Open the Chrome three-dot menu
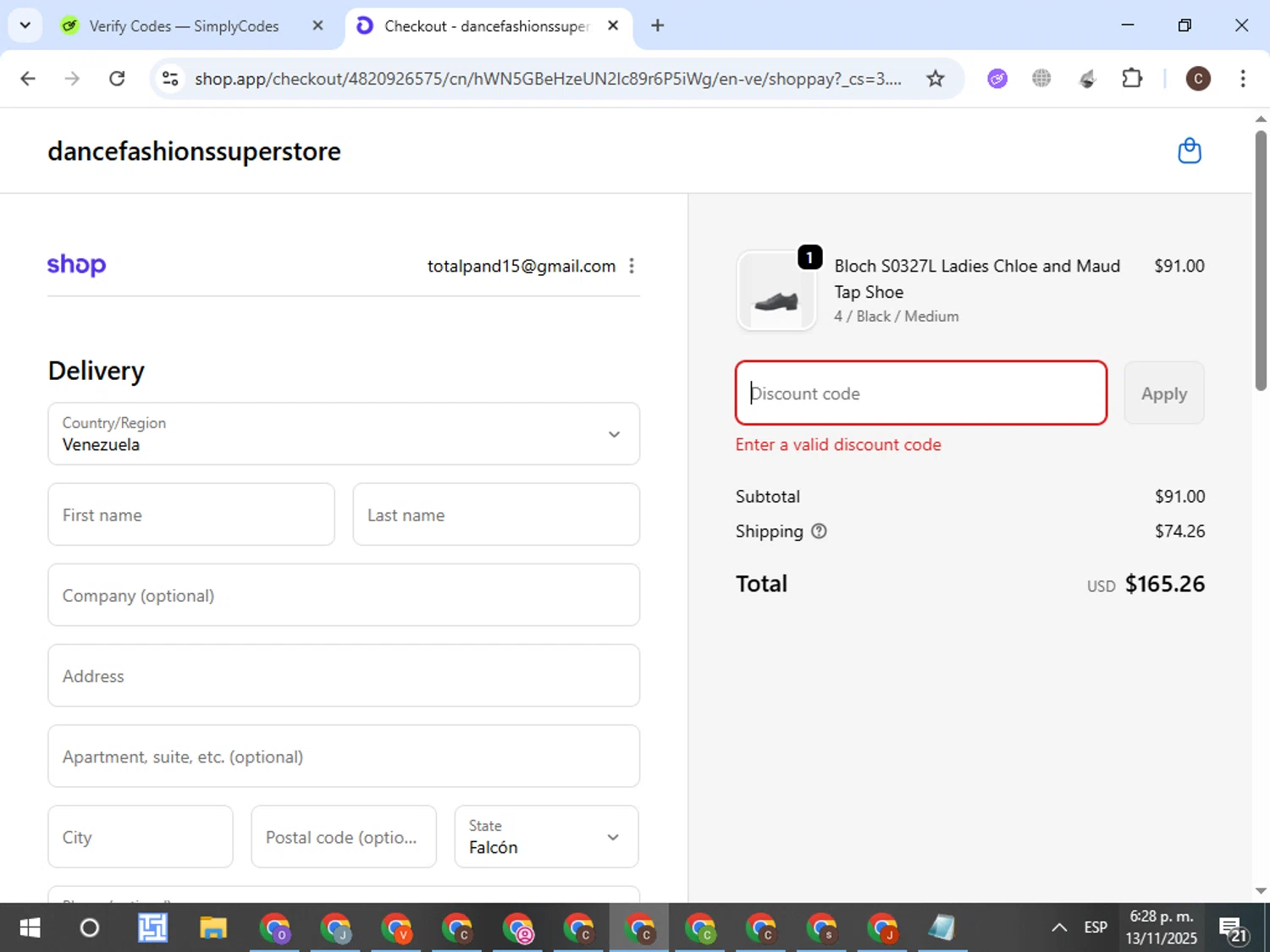The image size is (1270, 952). pos(1242,79)
